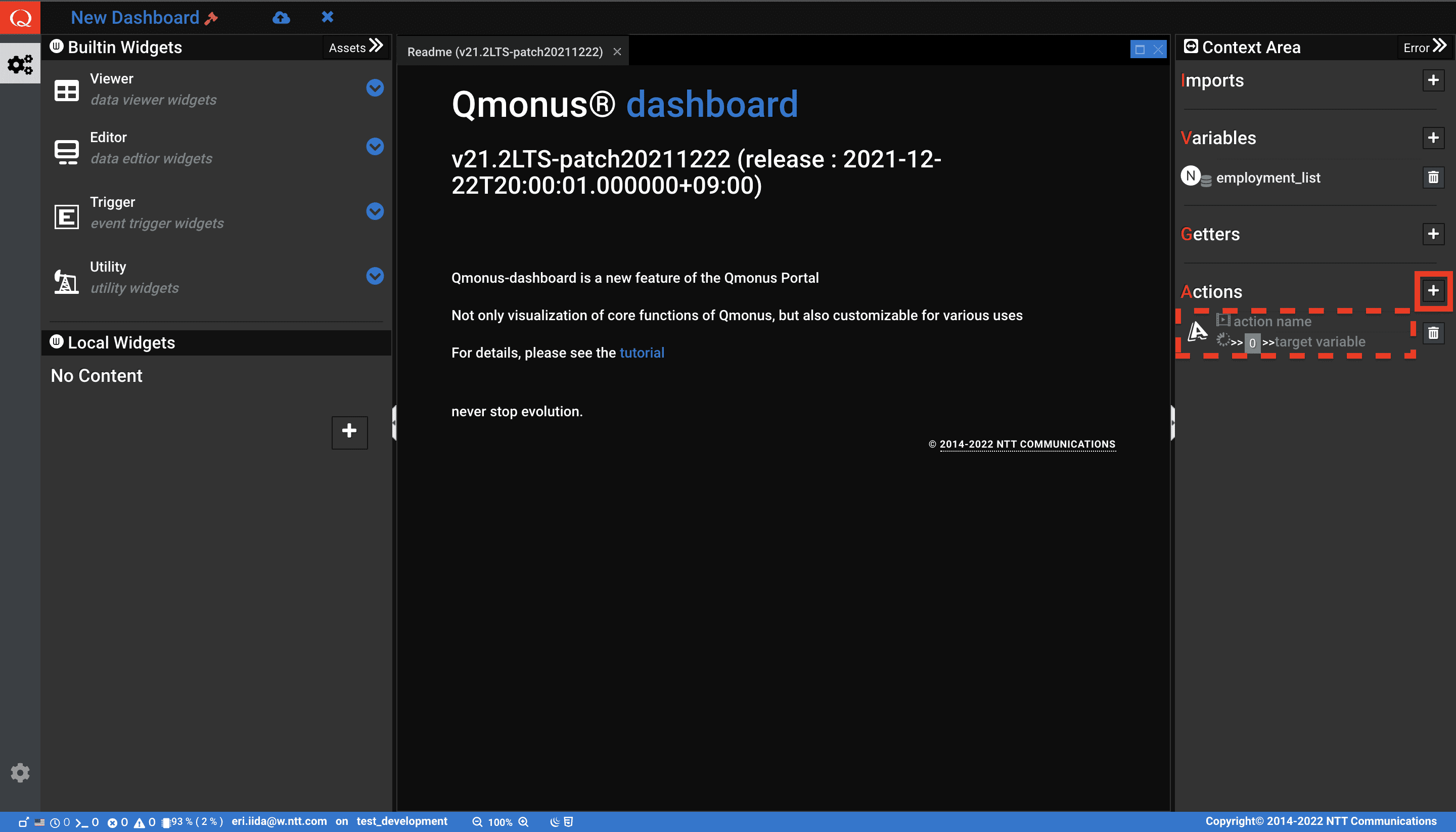Click the Actions section heading
Viewport: 1456px width, 832px height.
coord(1211,291)
